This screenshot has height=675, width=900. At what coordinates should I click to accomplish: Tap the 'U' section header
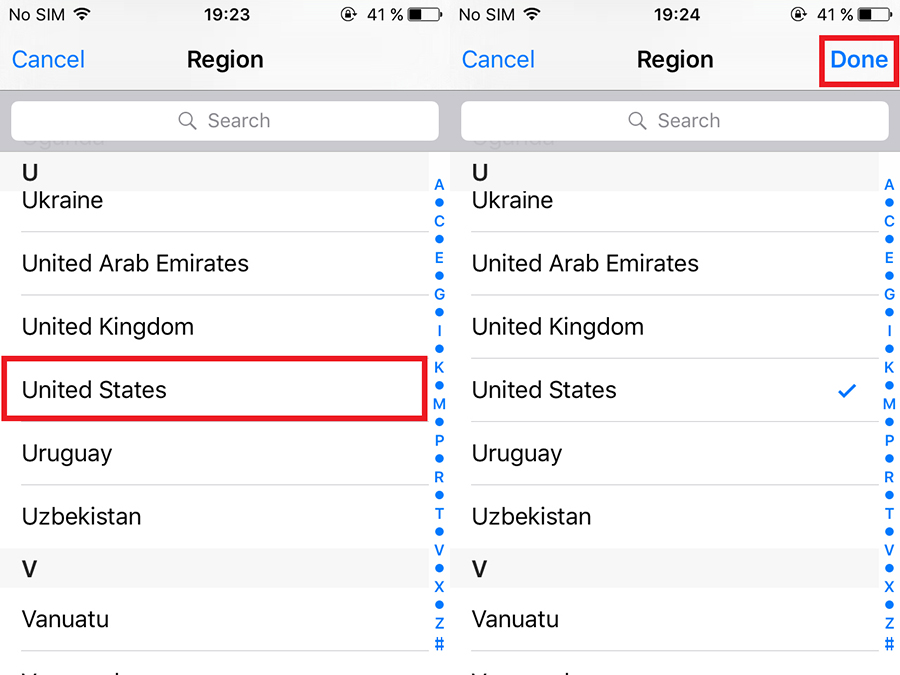[29, 172]
